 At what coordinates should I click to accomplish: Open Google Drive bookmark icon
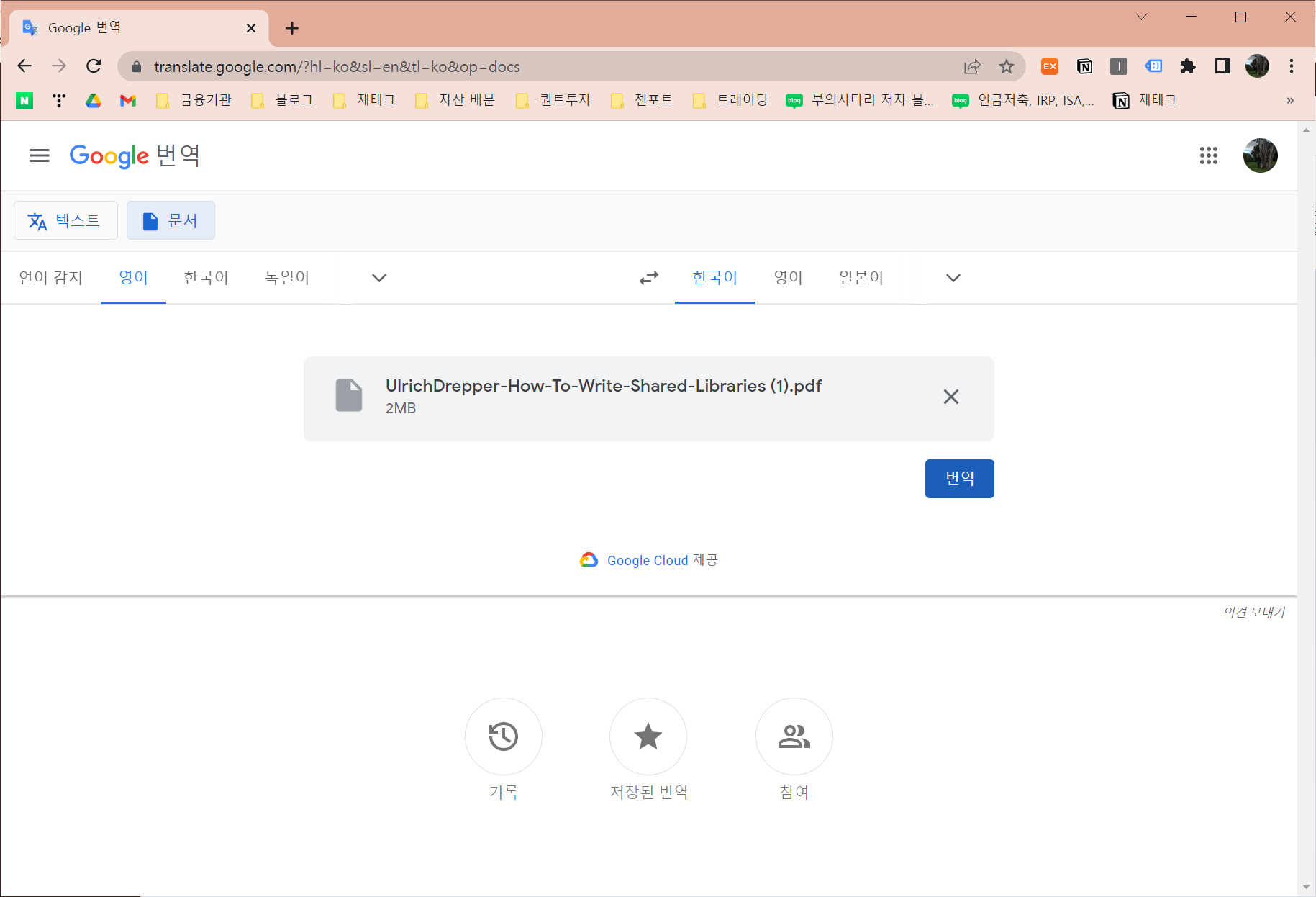click(x=94, y=101)
